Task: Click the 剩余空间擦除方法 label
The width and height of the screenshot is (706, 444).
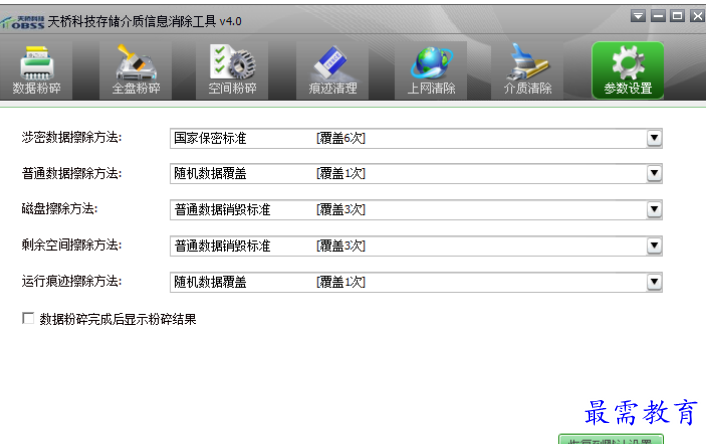Action: tap(72, 245)
